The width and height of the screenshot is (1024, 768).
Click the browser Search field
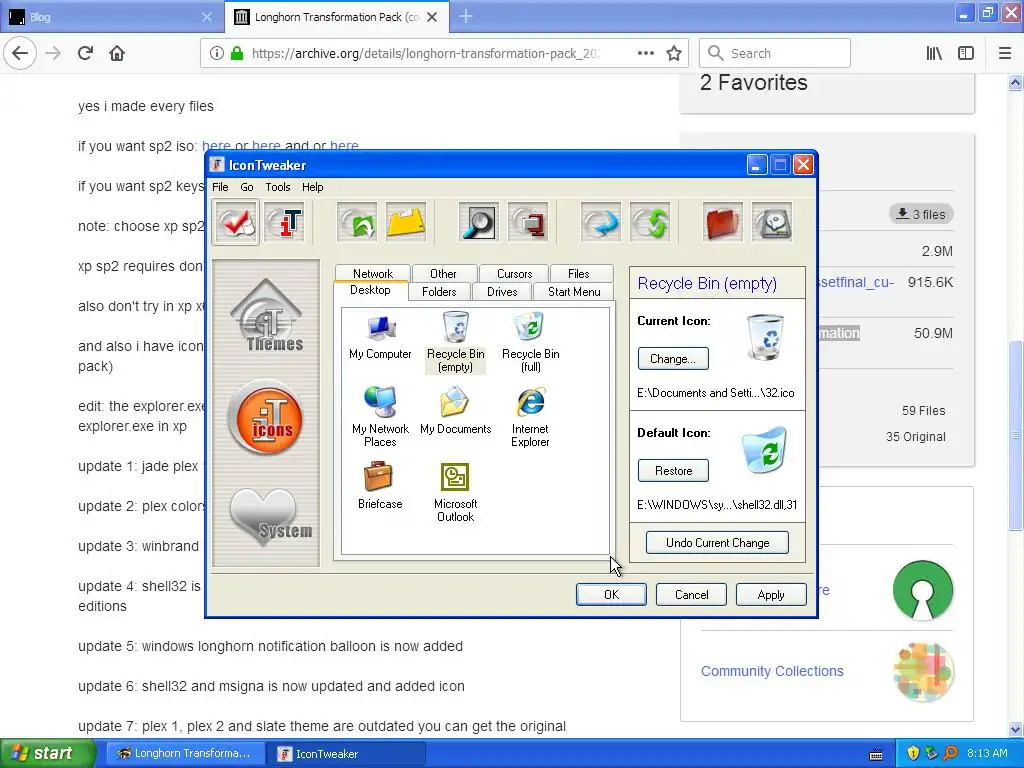[x=775, y=53]
